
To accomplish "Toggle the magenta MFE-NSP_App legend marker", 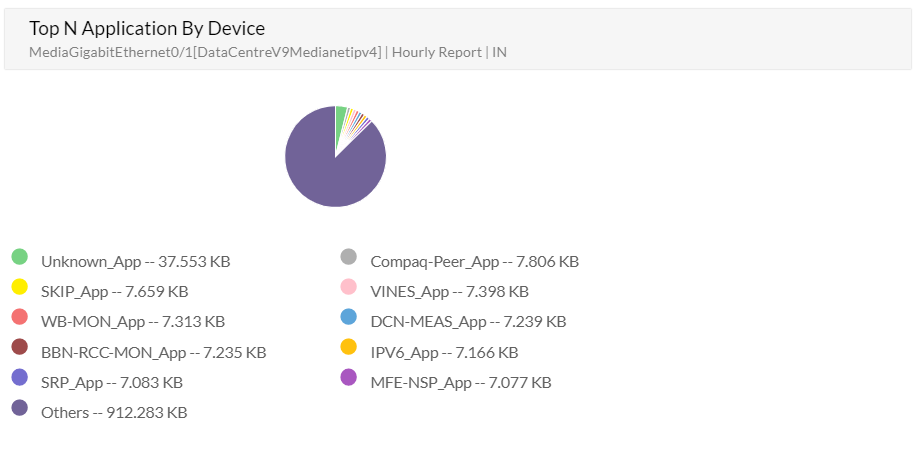I will click(348, 377).
